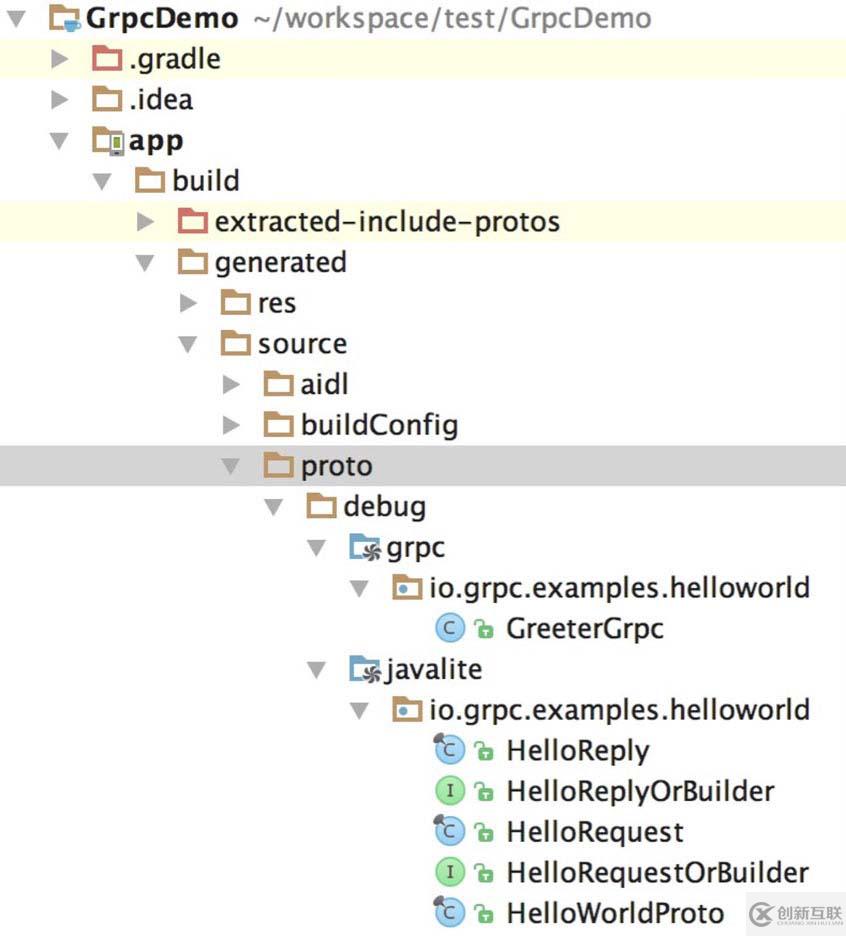This screenshot has height=936, width=846.
Task: Select the buildConfig folder
Action: tap(379, 426)
